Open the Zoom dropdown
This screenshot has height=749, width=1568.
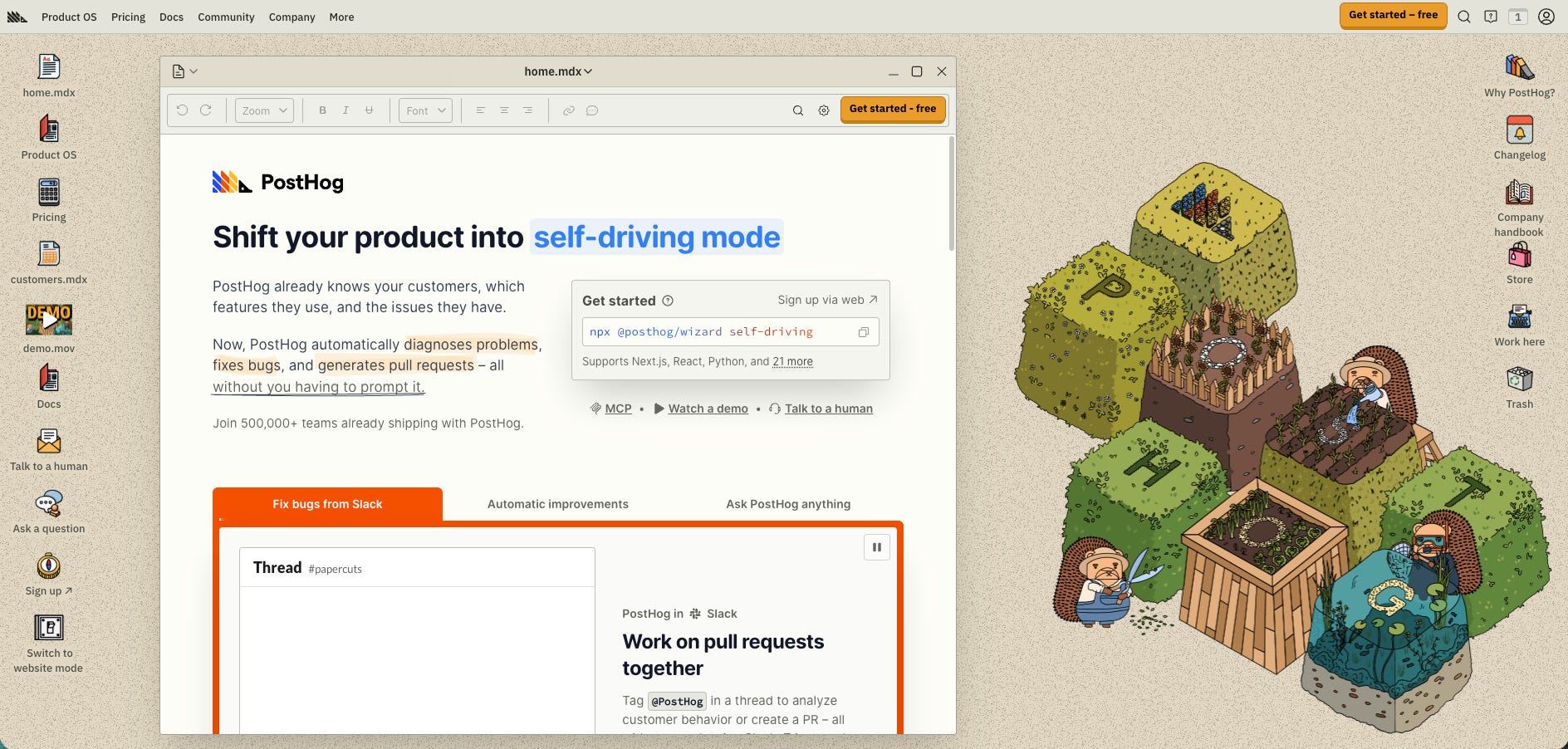[x=264, y=110]
